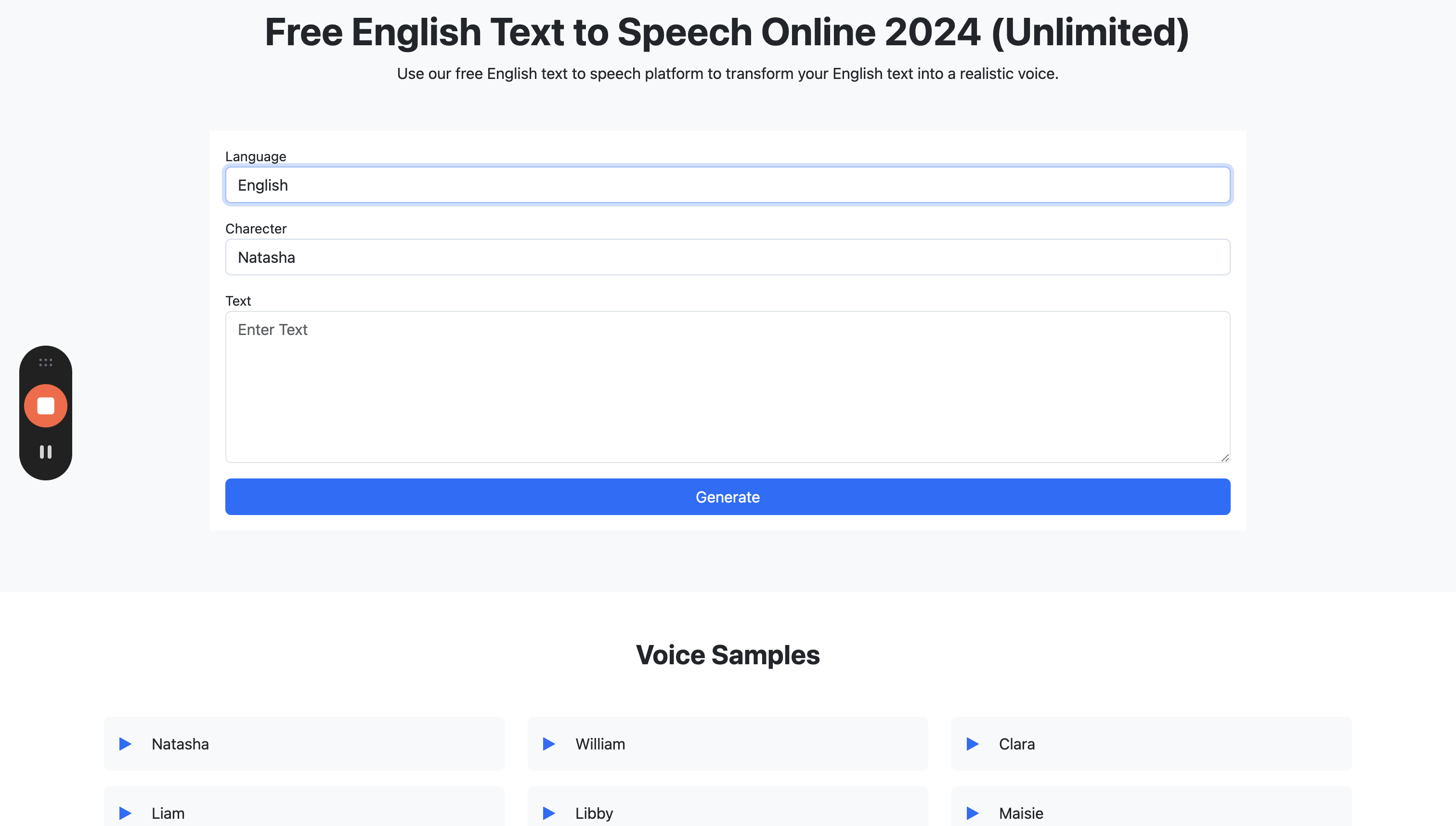Open the Charecter voice dropdown

point(728,257)
